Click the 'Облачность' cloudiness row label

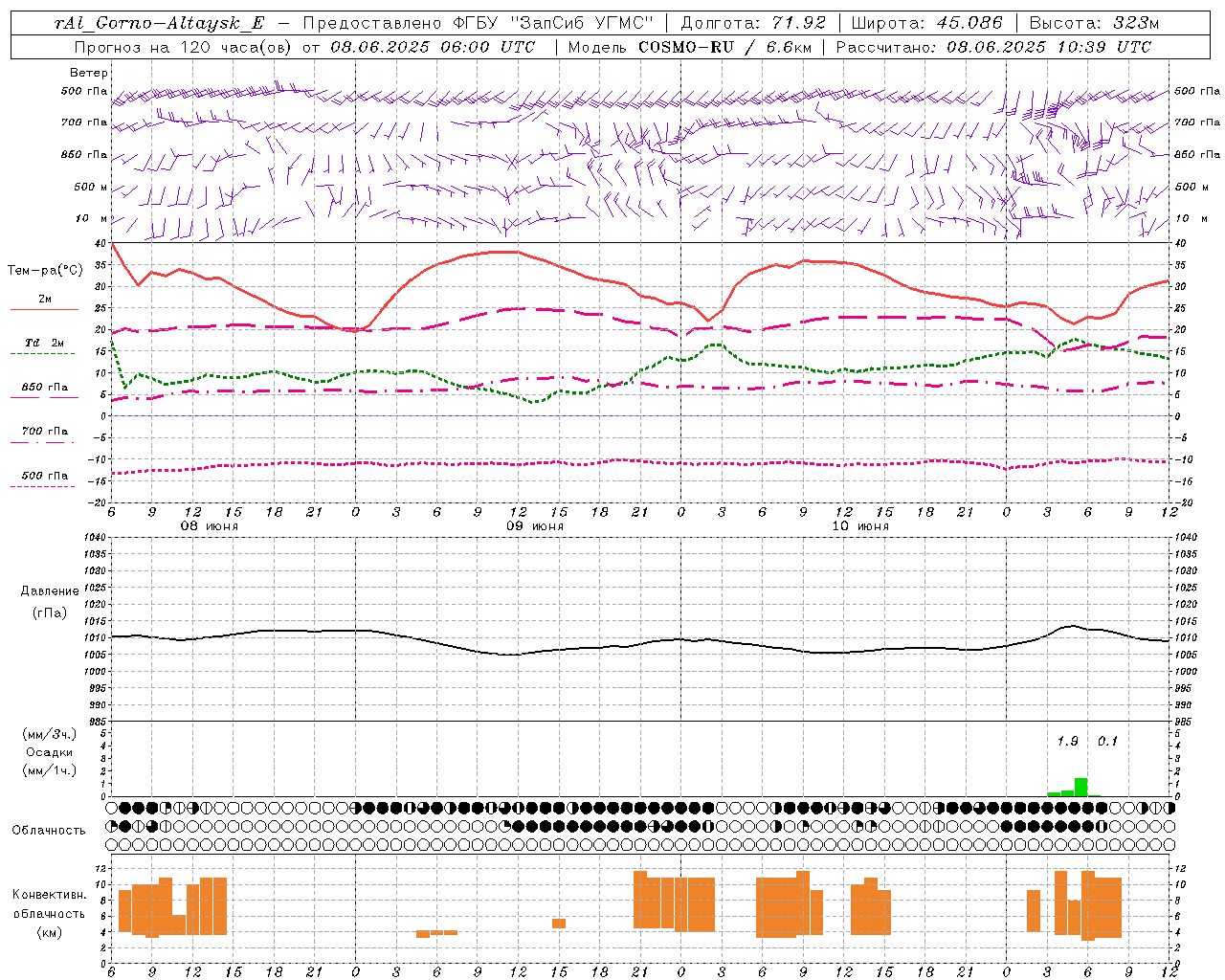tap(48, 831)
